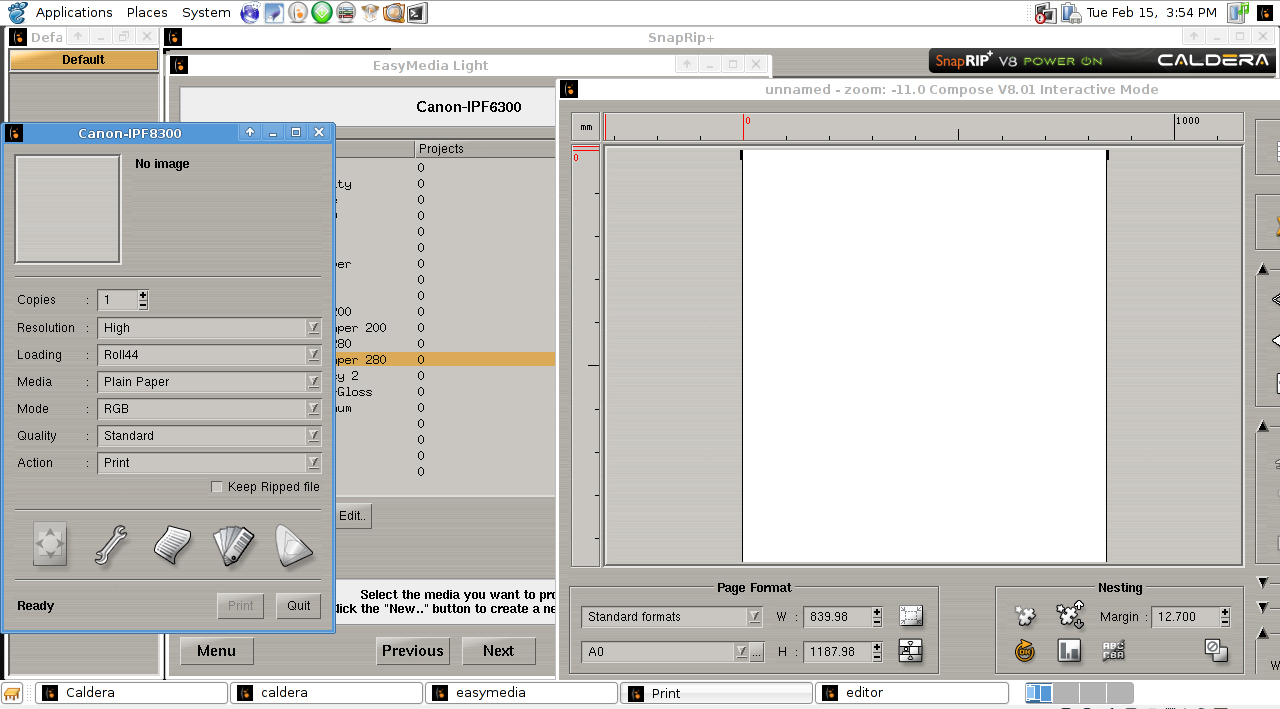Screen dimensions: 1280x709
Task: Open the Standard formats dropdown
Action: [x=672, y=617]
